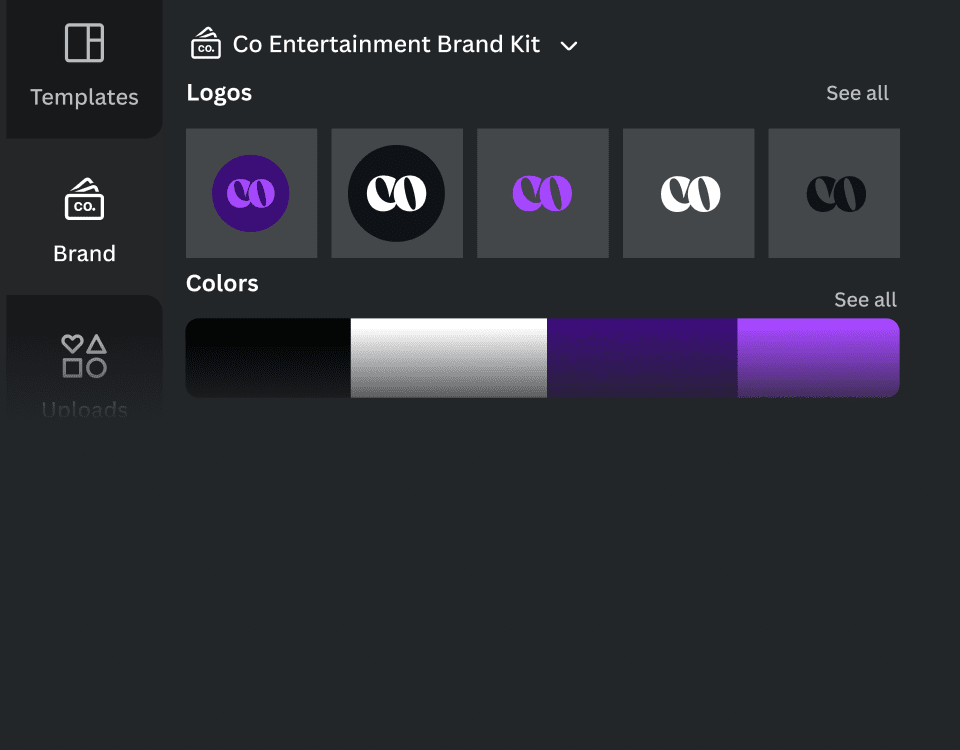Open the Templates panel icon in sidebar
Image resolution: width=960 pixels, height=750 pixels.
[x=84, y=43]
